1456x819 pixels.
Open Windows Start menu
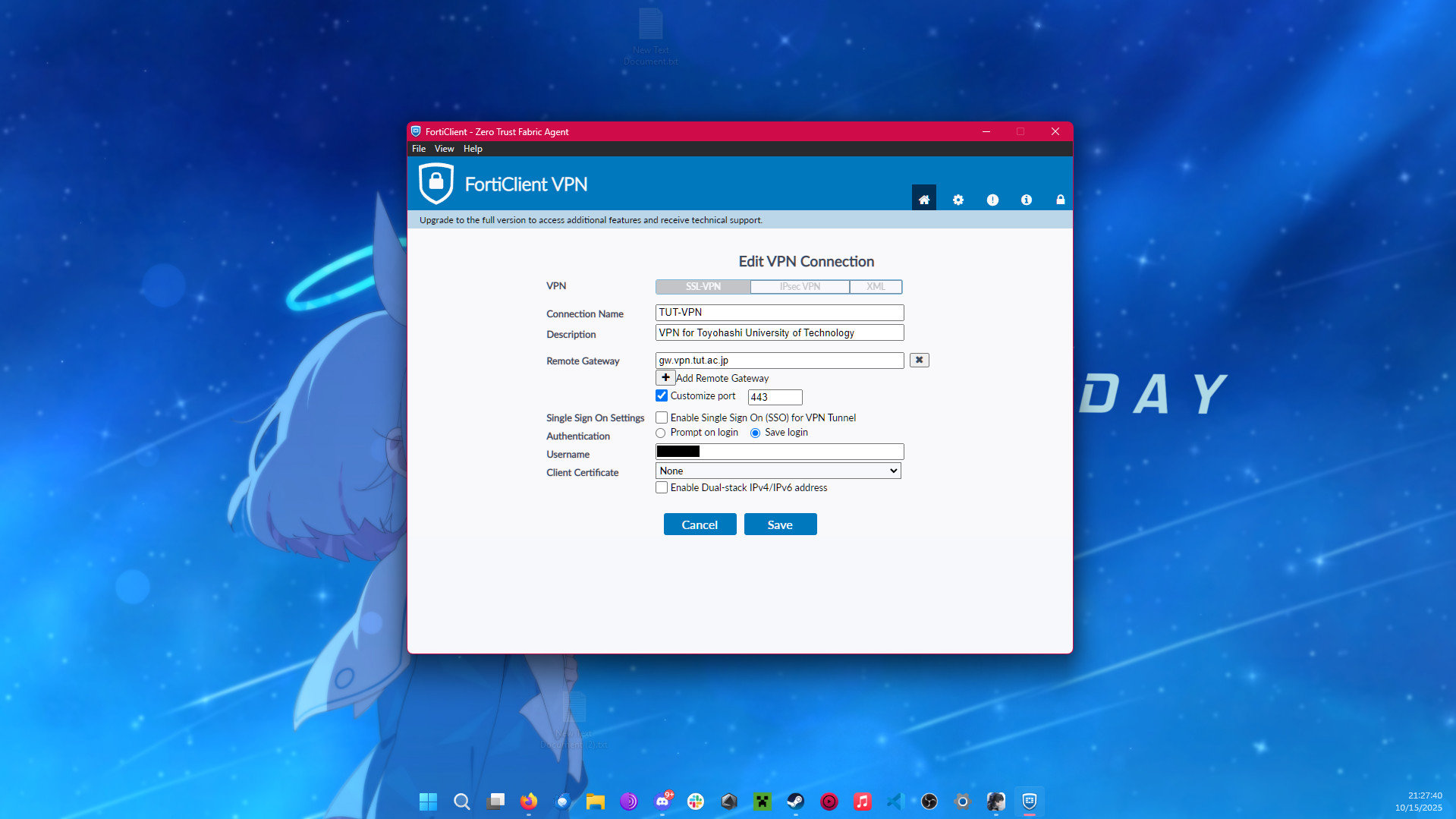coord(428,802)
